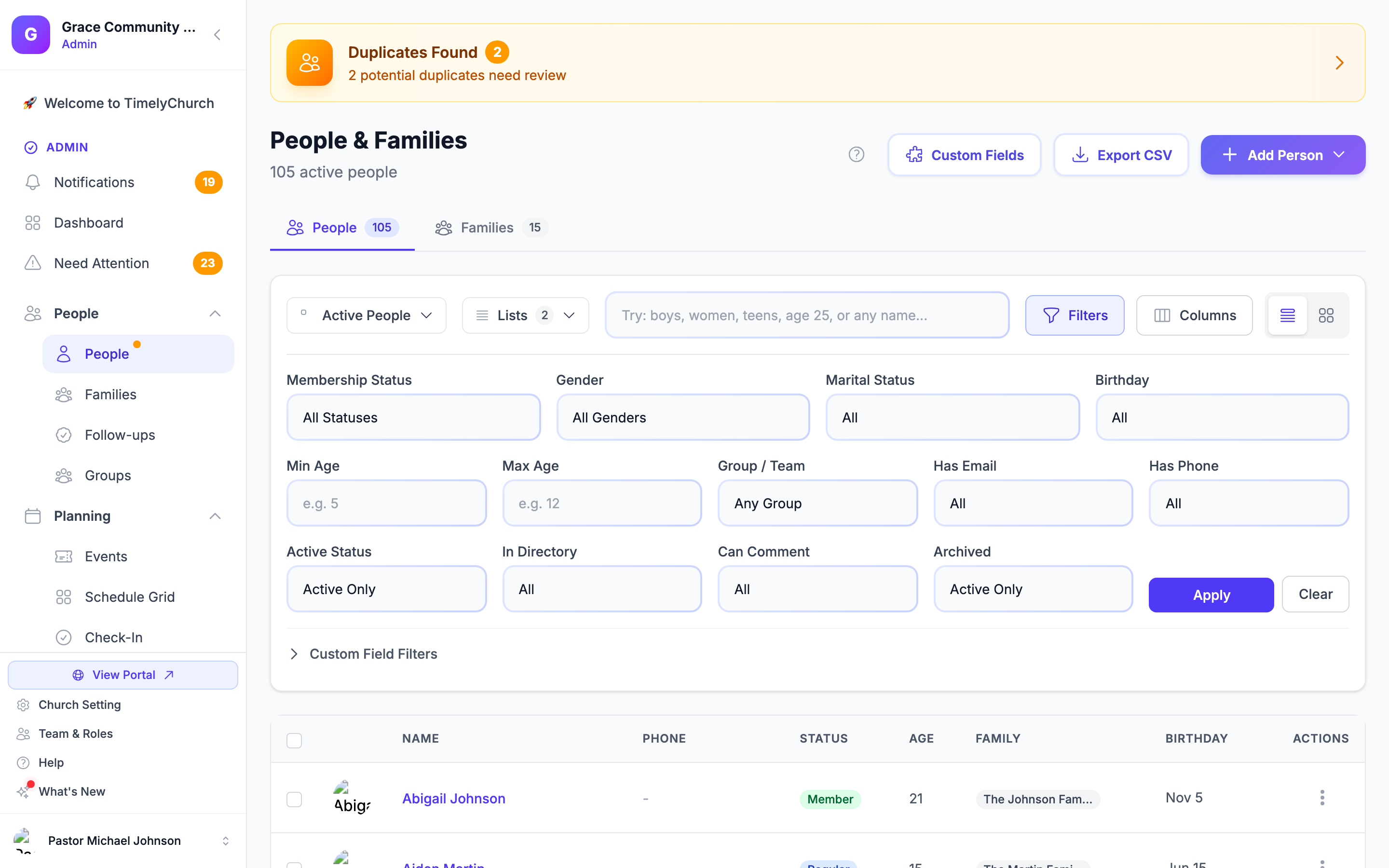Open Groups in the sidebar menu
Screen dimensions: 1389x868
[x=138, y=475]
